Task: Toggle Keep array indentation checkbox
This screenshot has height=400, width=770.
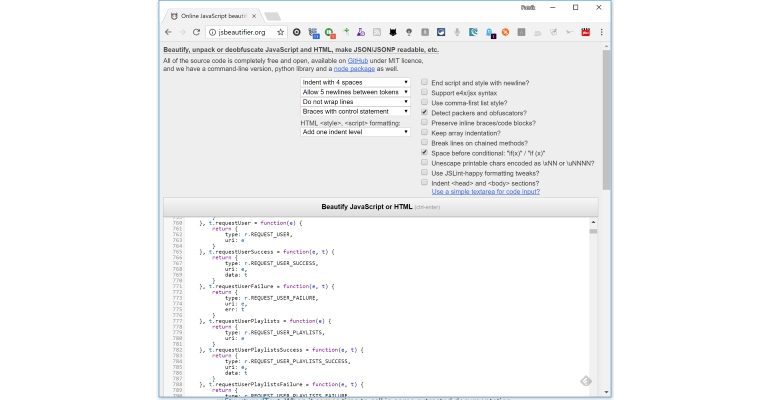Action: point(425,133)
